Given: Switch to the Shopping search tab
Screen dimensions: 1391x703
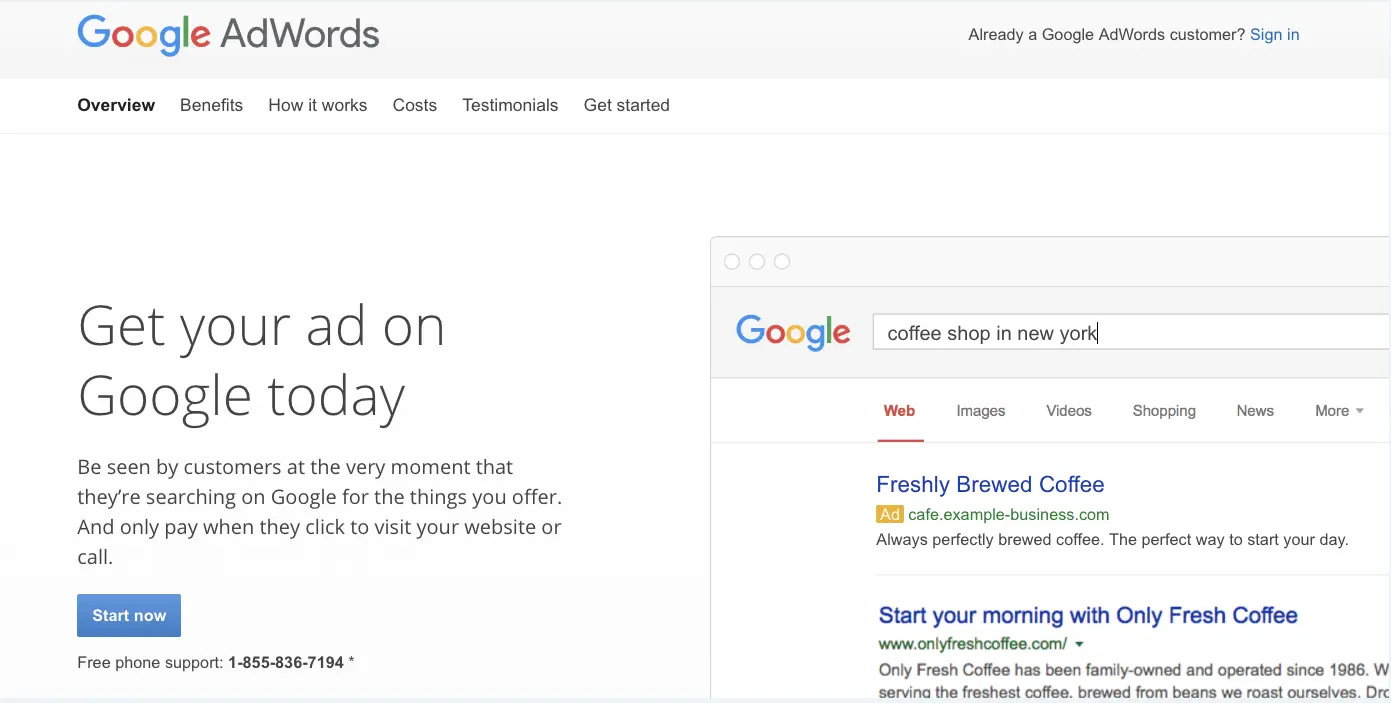Looking at the screenshot, I should tap(1164, 411).
